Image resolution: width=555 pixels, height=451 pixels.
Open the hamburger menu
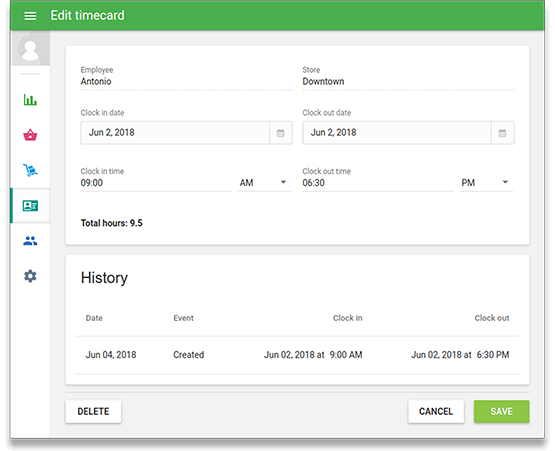[30, 16]
